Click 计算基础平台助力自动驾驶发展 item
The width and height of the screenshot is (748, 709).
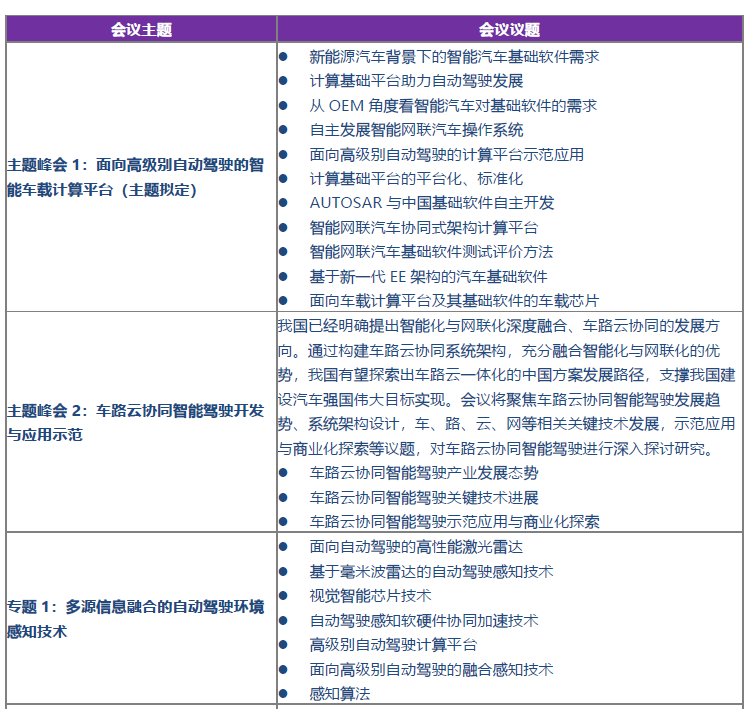416,81
